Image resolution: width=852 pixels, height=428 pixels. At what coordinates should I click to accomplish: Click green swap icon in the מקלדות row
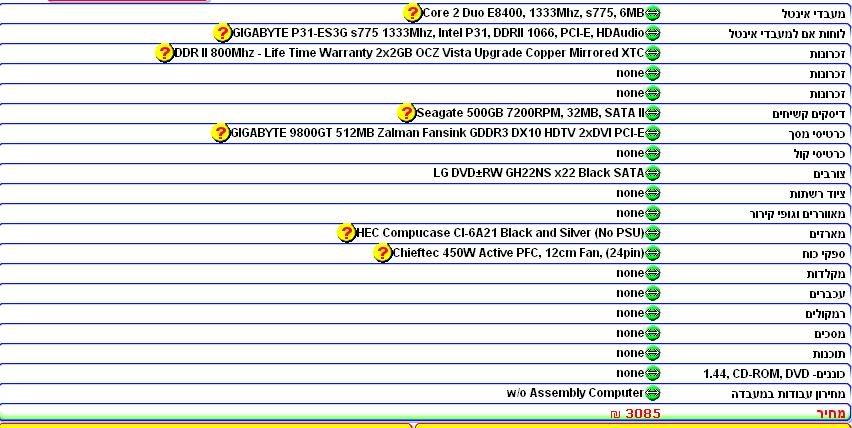tap(653, 273)
